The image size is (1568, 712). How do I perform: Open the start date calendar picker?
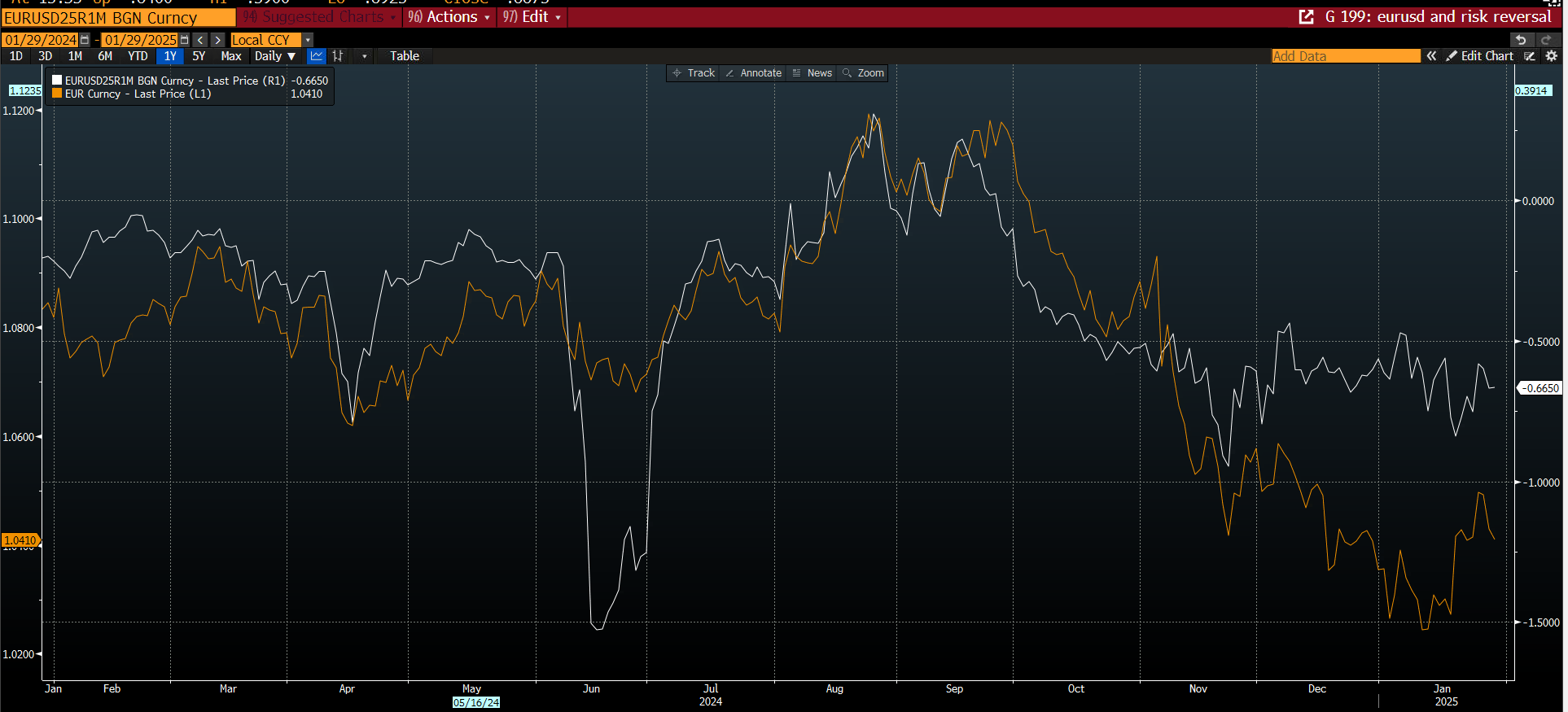click(x=85, y=40)
